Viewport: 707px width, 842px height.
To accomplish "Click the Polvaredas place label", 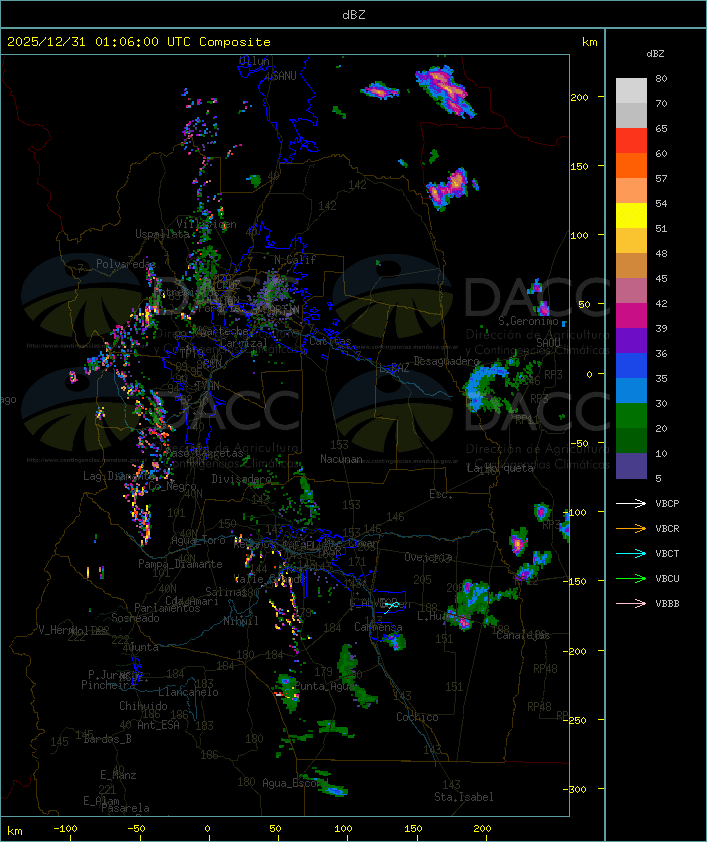I will point(126,264).
